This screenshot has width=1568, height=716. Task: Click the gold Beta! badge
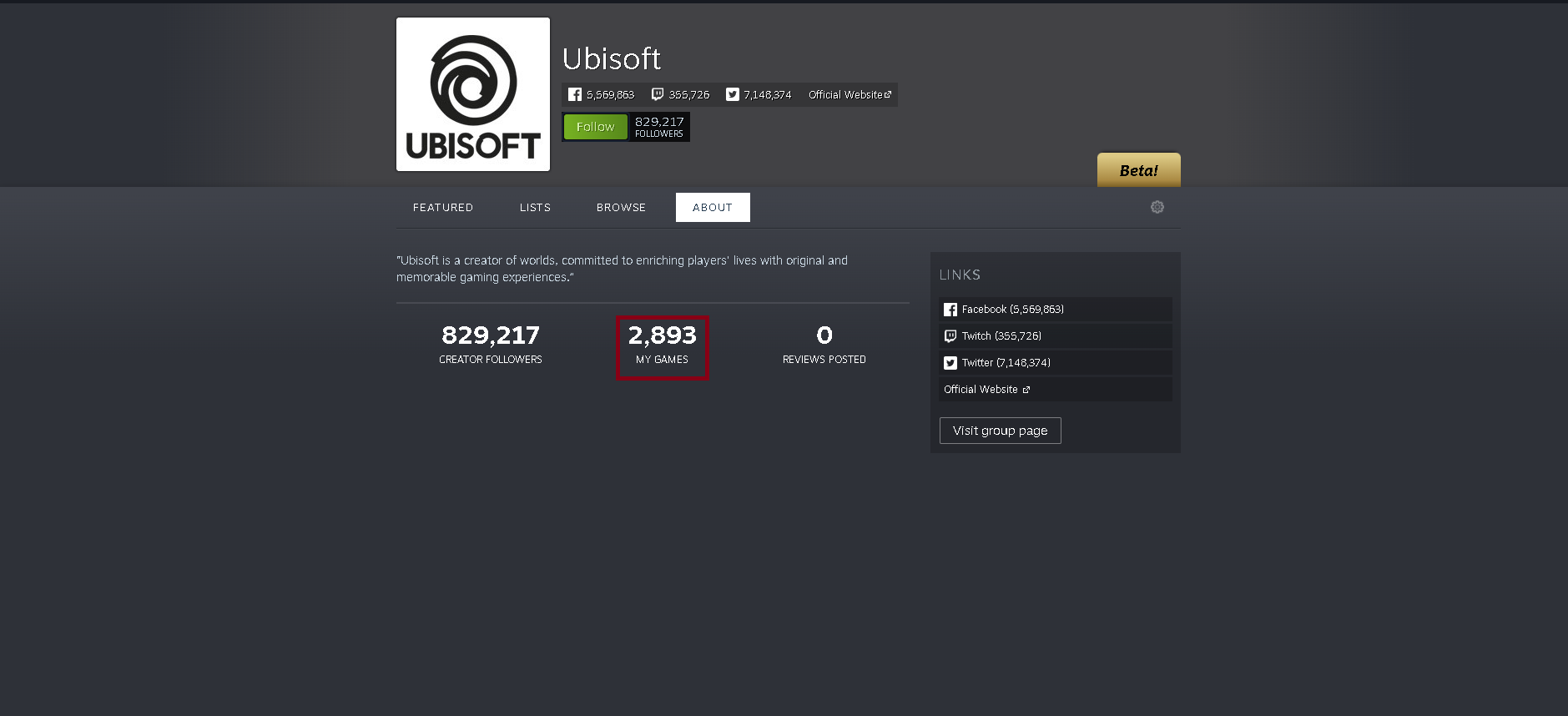(x=1138, y=169)
